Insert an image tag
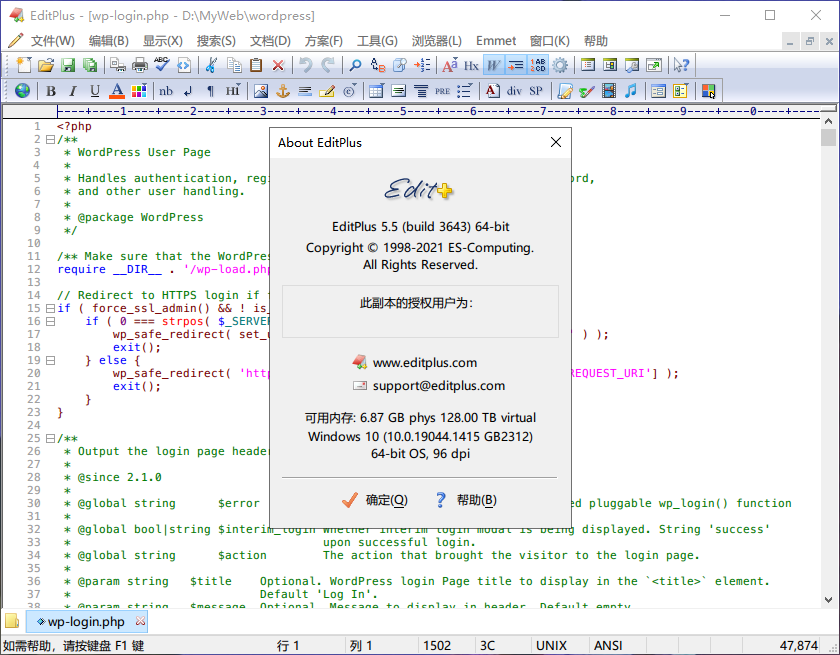 tap(261, 91)
